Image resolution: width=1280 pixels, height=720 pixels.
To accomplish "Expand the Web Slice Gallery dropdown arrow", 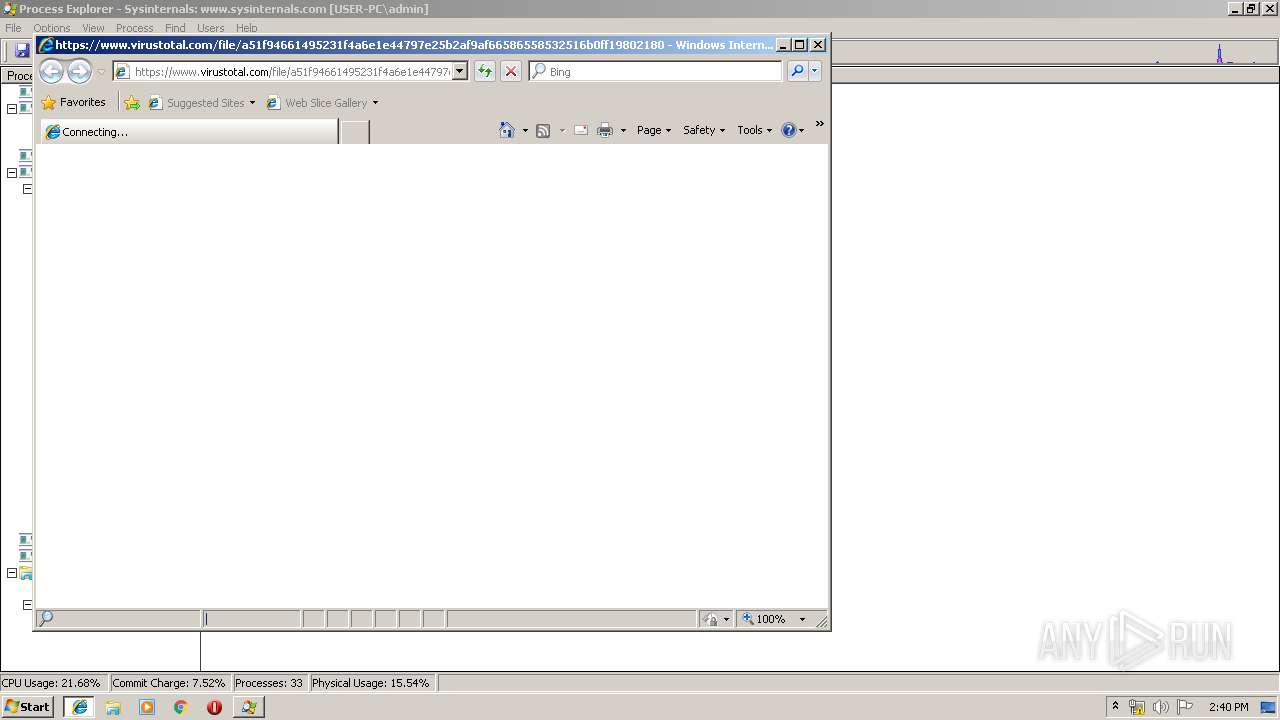I will [x=376, y=103].
